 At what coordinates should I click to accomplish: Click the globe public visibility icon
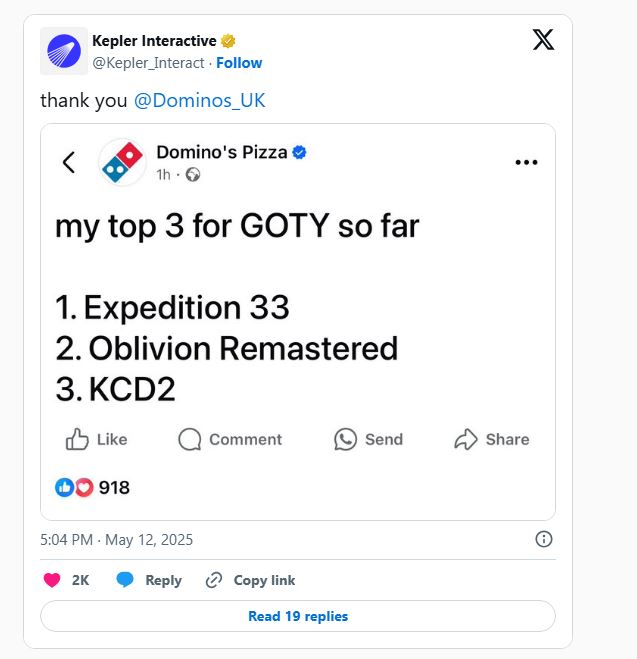193,174
